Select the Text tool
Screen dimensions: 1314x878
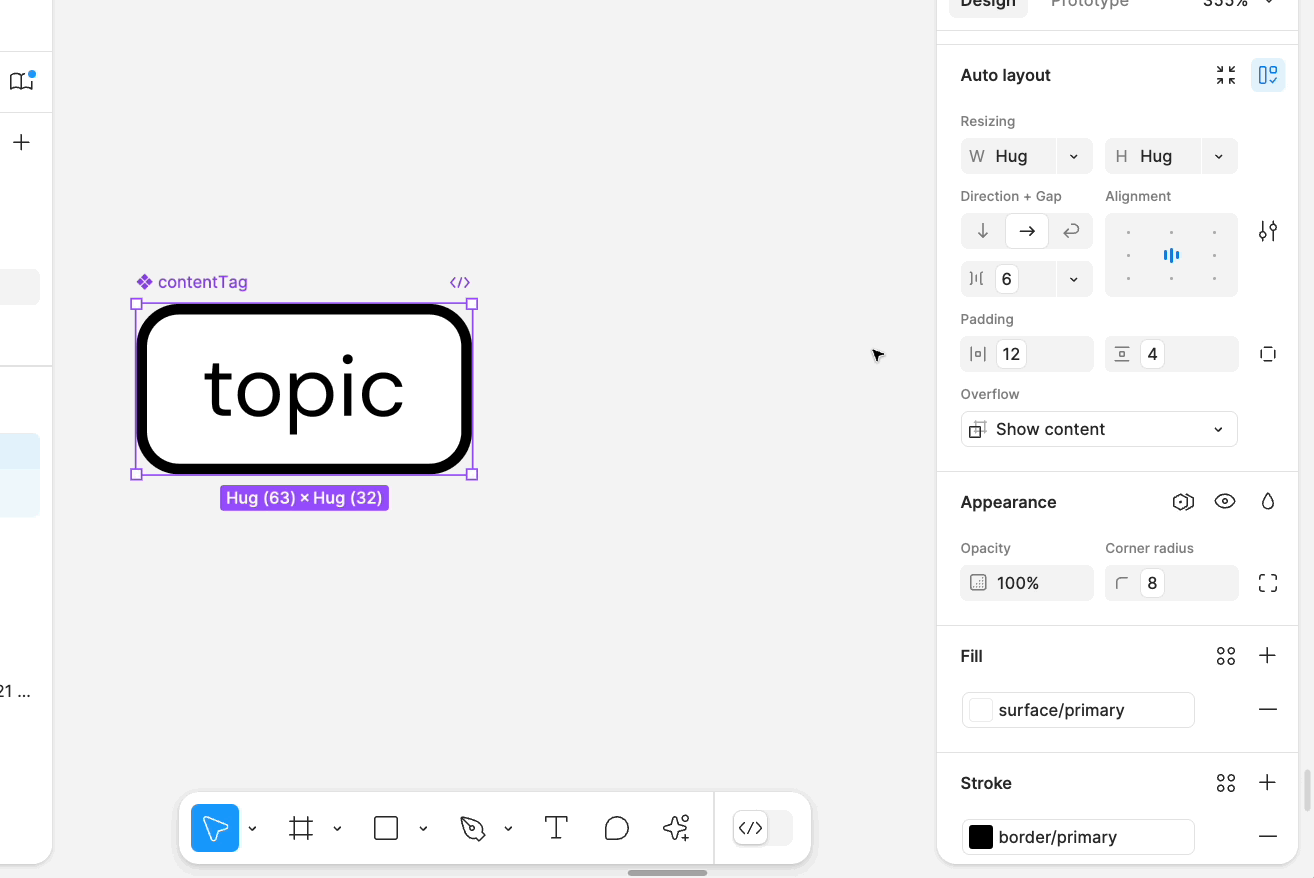point(556,828)
